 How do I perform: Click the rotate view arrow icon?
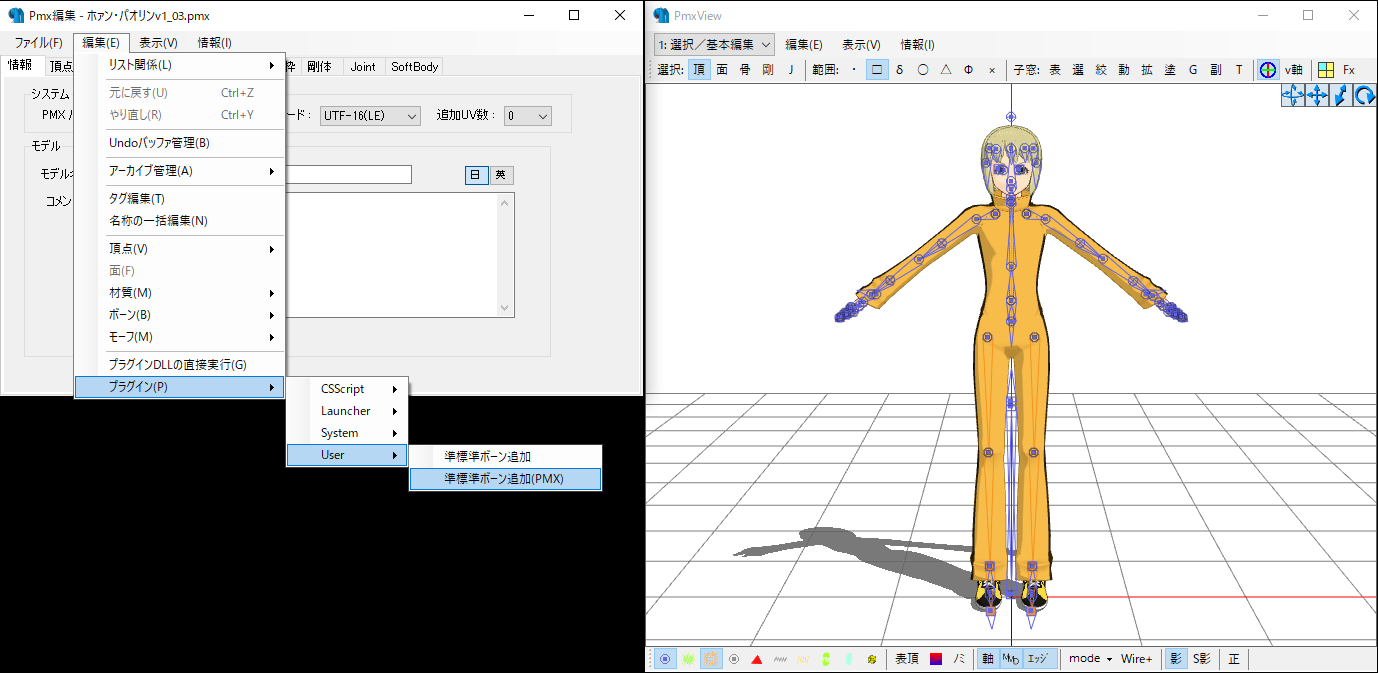[x=1365, y=95]
